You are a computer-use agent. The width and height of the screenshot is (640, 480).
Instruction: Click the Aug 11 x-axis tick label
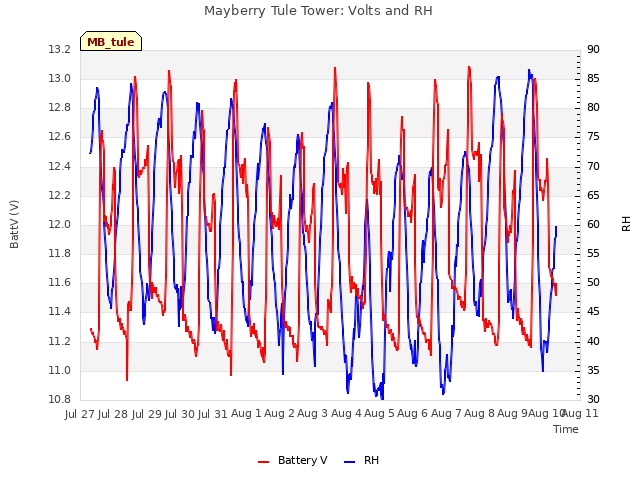tap(581, 413)
